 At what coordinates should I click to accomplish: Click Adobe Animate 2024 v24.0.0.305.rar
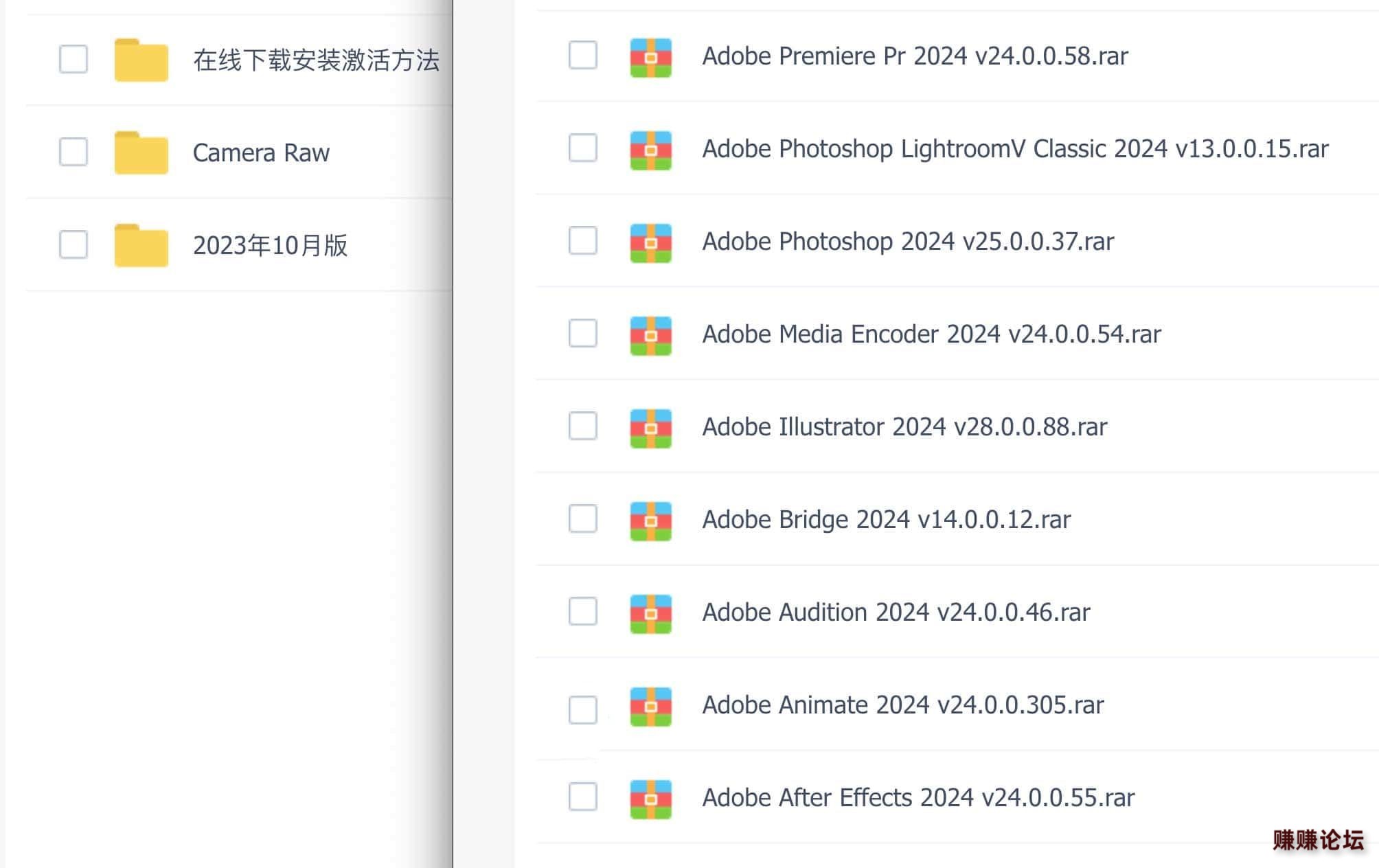(902, 705)
